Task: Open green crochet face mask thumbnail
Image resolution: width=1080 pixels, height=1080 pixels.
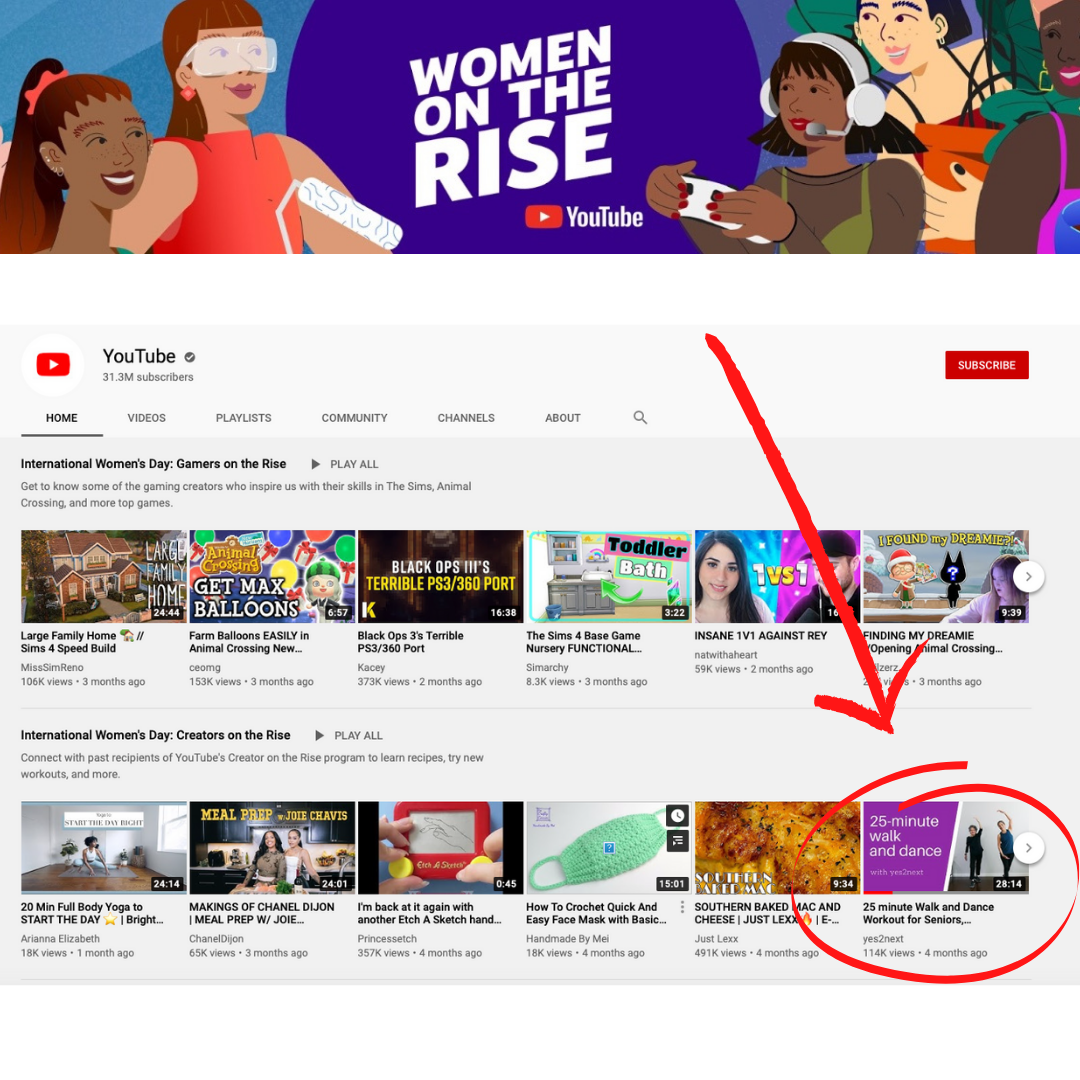Action: click(x=609, y=848)
